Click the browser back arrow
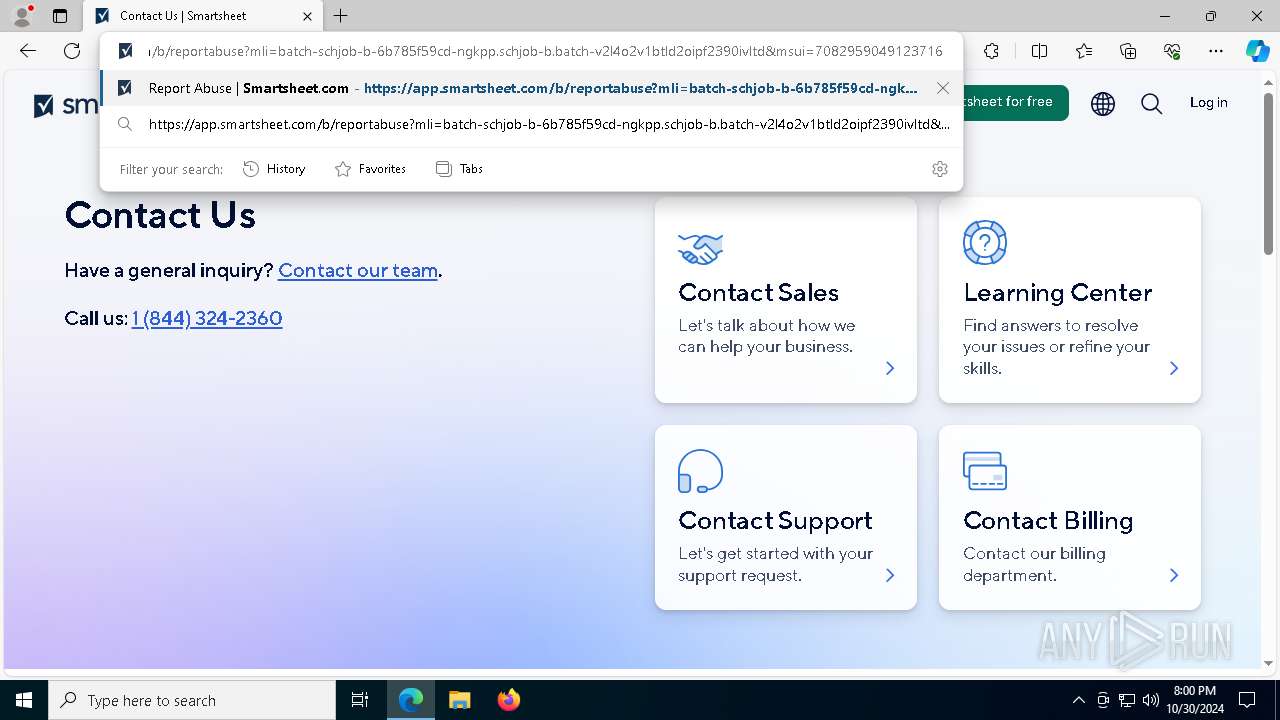The height and width of the screenshot is (720, 1280). click(x=28, y=51)
